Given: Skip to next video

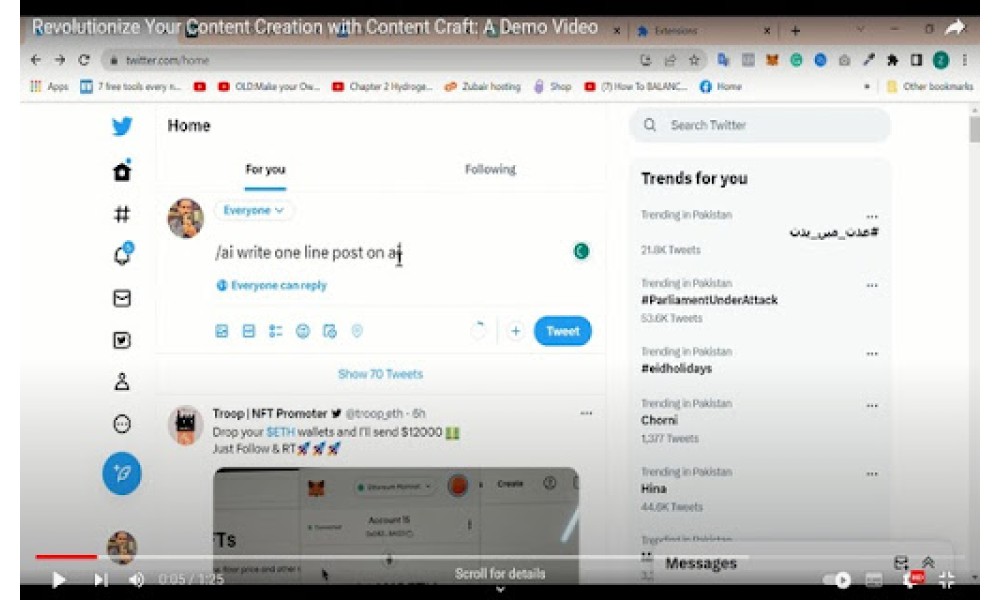Looking at the screenshot, I should tap(101, 580).
